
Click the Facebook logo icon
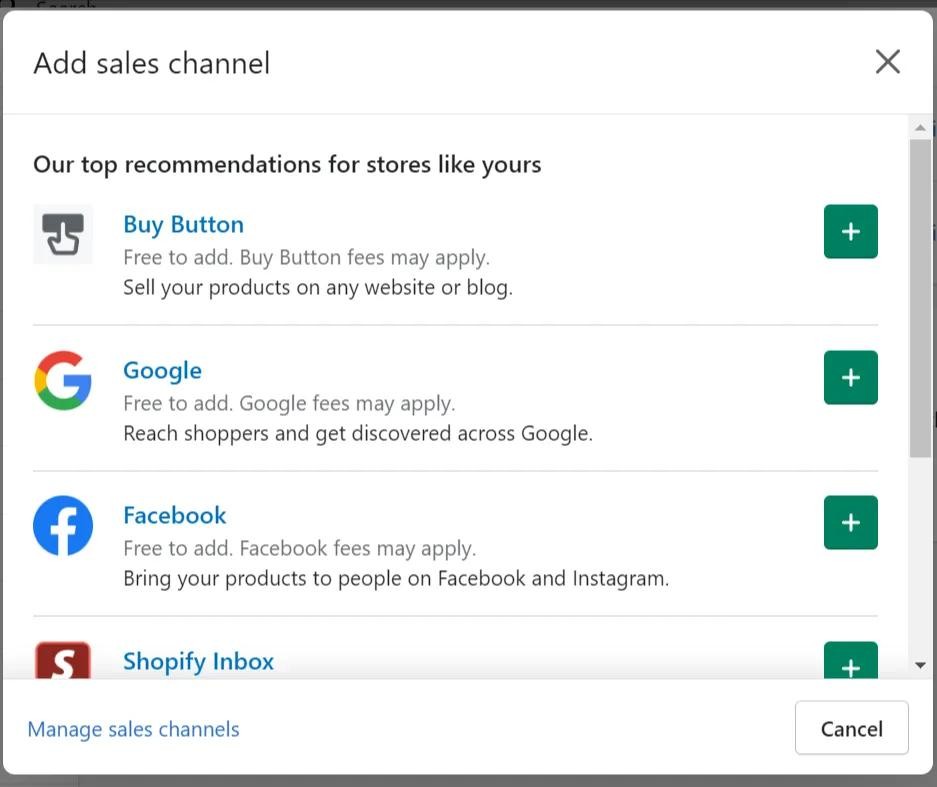tap(63, 525)
